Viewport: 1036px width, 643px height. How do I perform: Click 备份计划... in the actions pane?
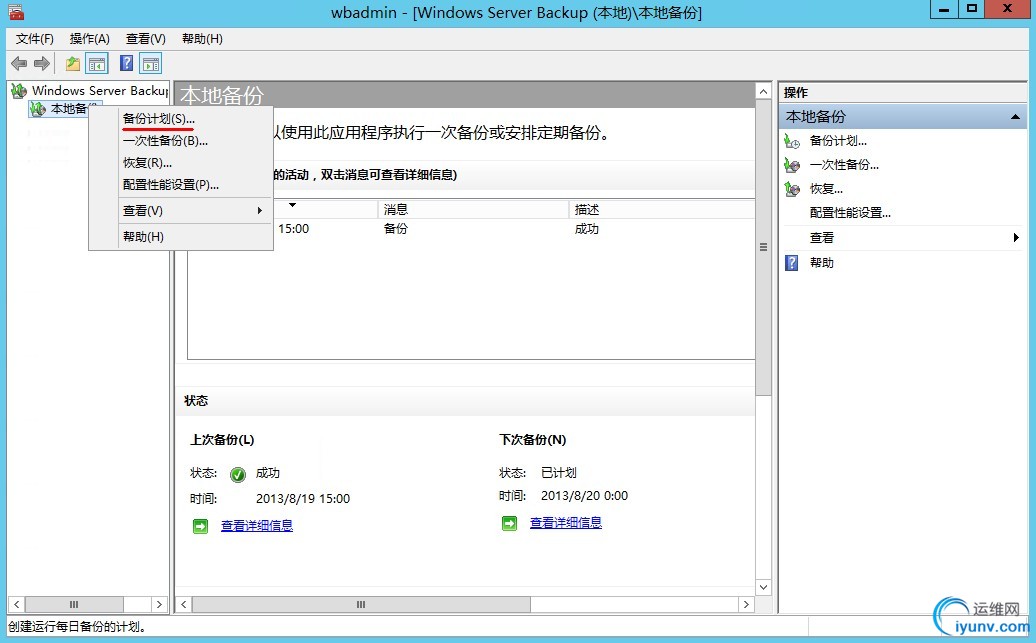click(x=838, y=141)
